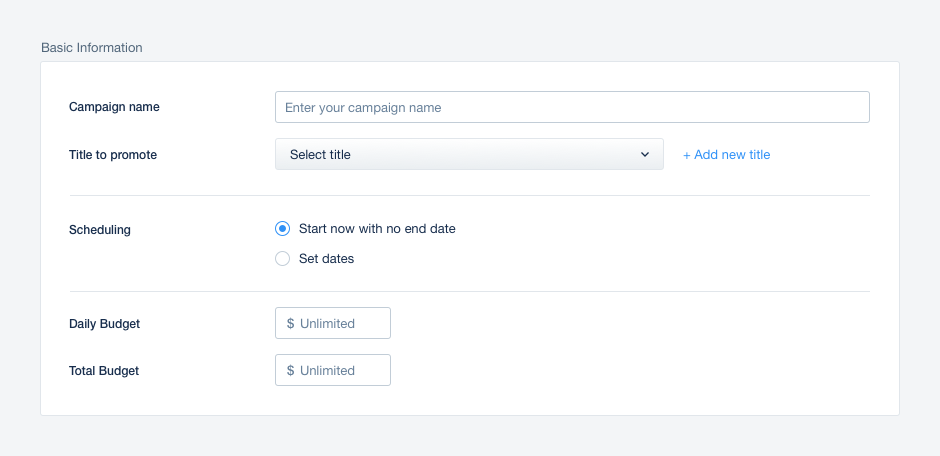Image resolution: width=940 pixels, height=456 pixels.
Task: Click the plus sign before 'Add new title'
Action: 686,155
